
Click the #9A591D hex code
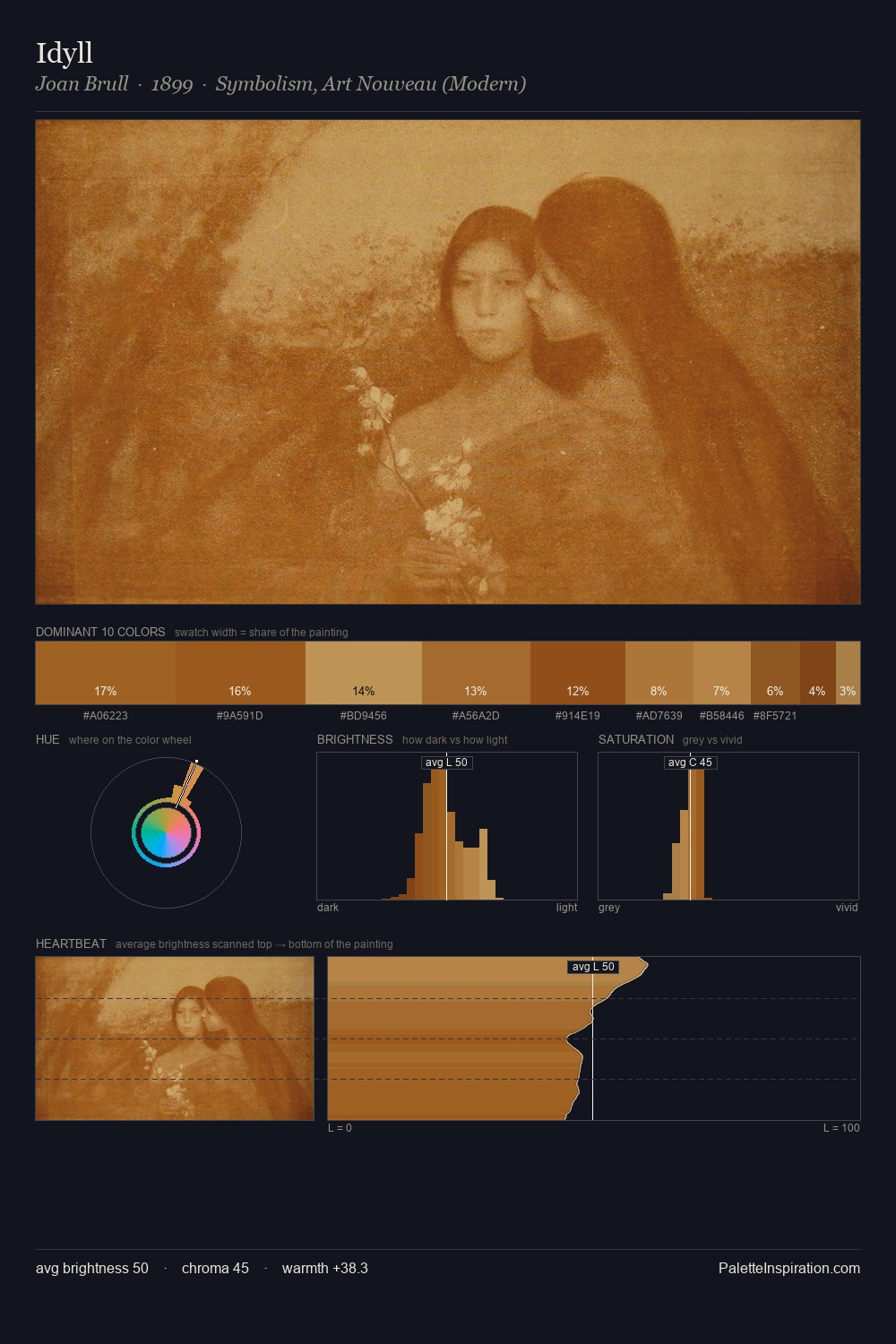click(240, 716)
